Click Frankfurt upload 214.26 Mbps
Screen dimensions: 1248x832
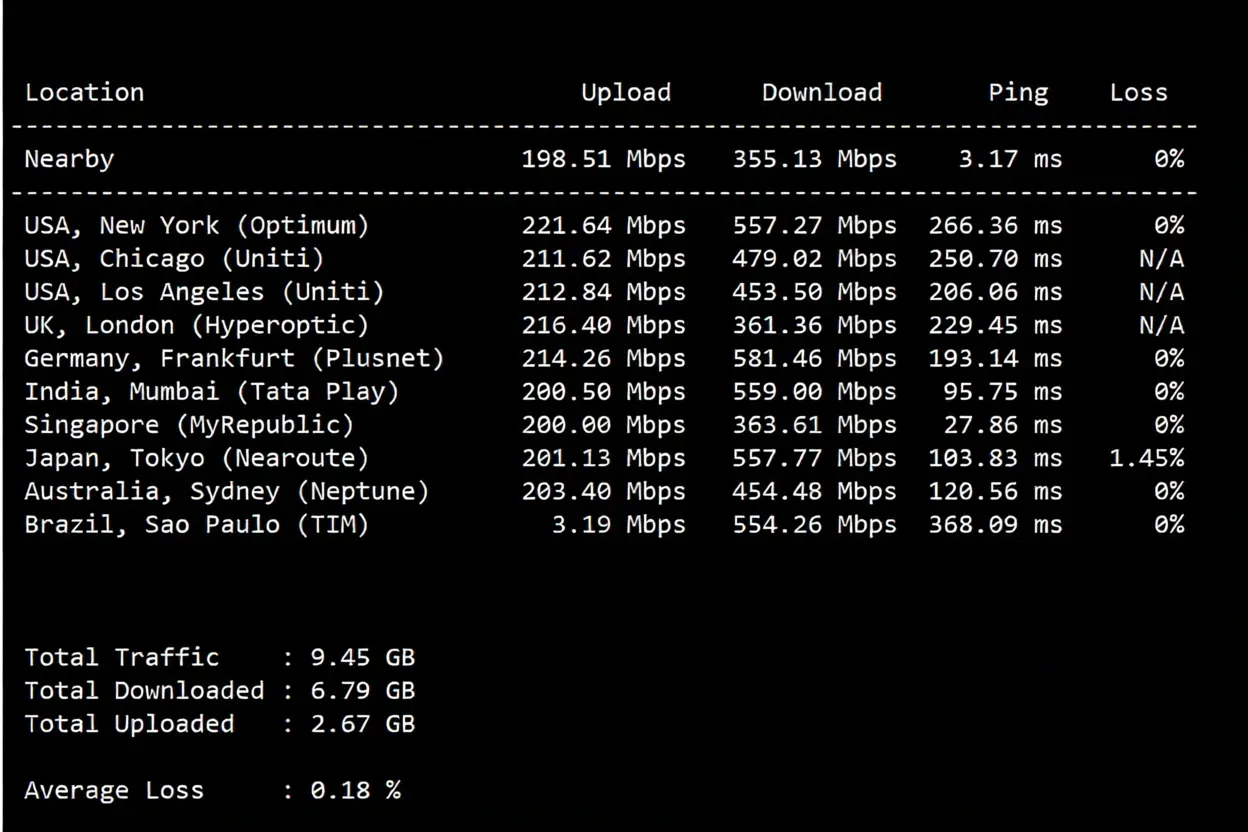pos(604,359)
